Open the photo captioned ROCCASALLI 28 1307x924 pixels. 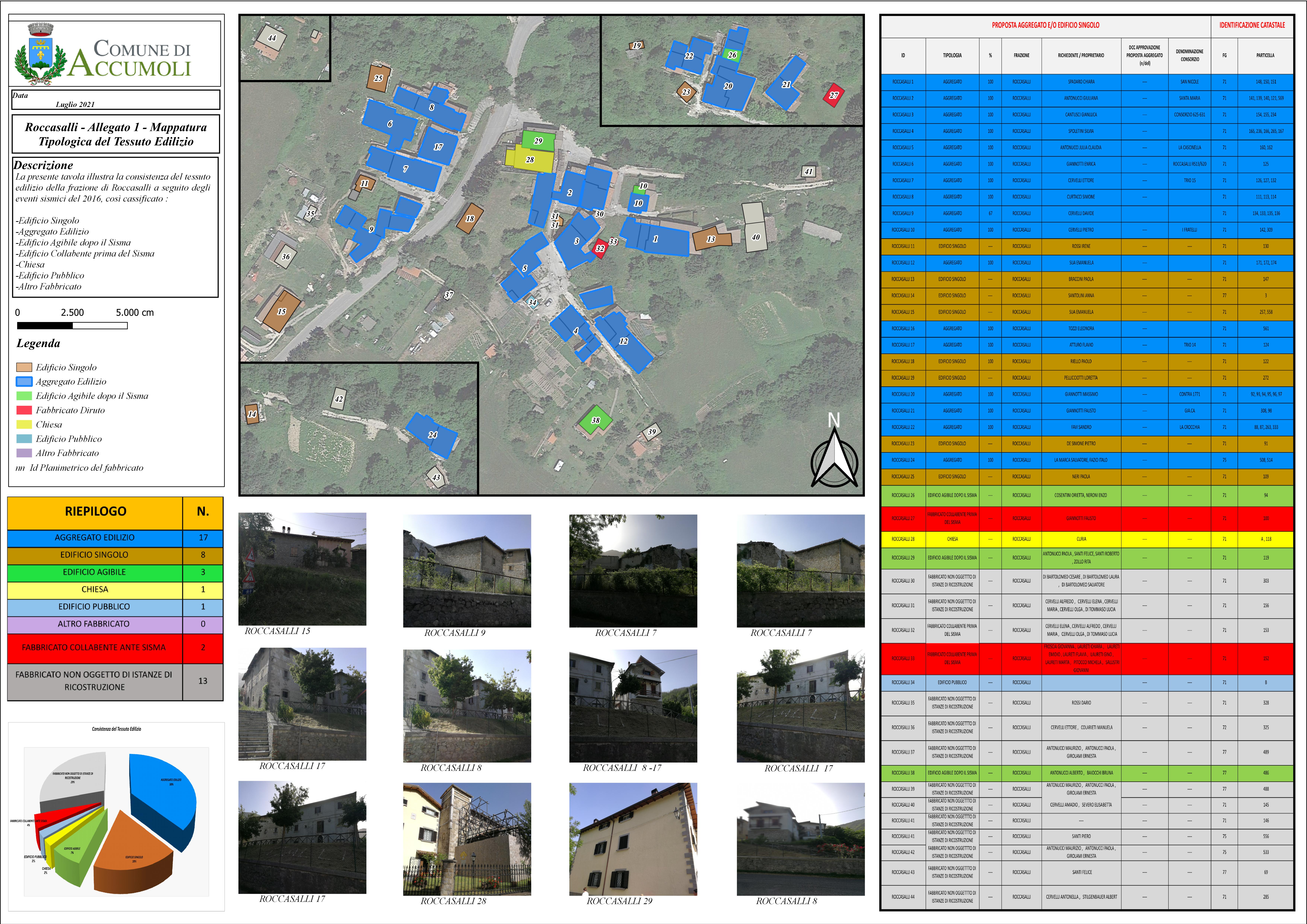click(467, 839)
